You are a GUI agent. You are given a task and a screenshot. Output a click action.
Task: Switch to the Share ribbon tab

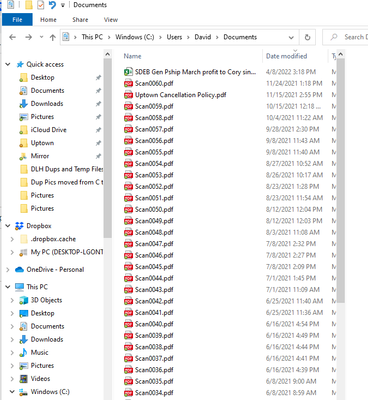click(80, 20)
